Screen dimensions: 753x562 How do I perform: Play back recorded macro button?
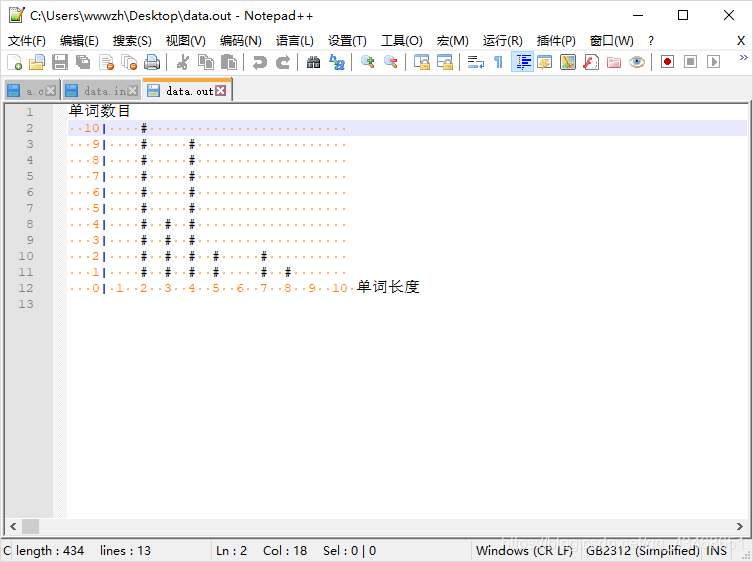tap(714, 62)
